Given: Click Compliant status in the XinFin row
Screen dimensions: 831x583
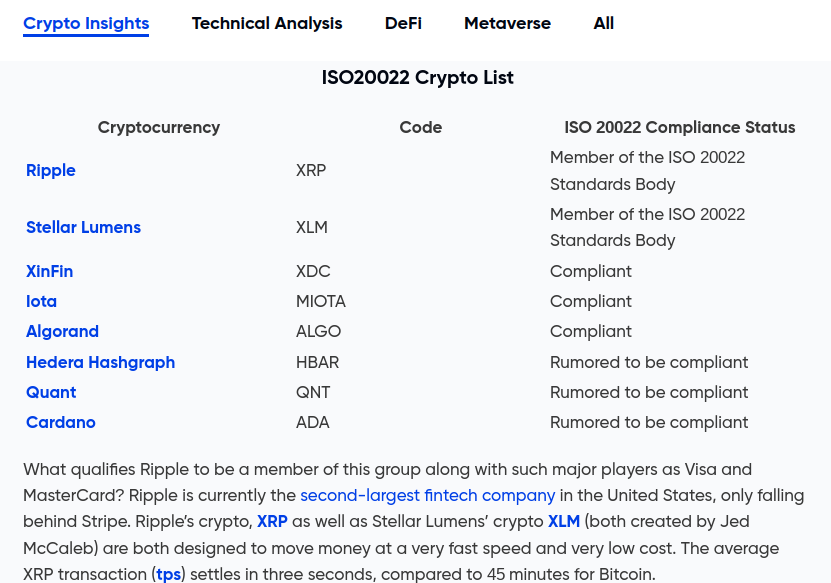Looking at the screenshot, I should [x=591, y=271].
